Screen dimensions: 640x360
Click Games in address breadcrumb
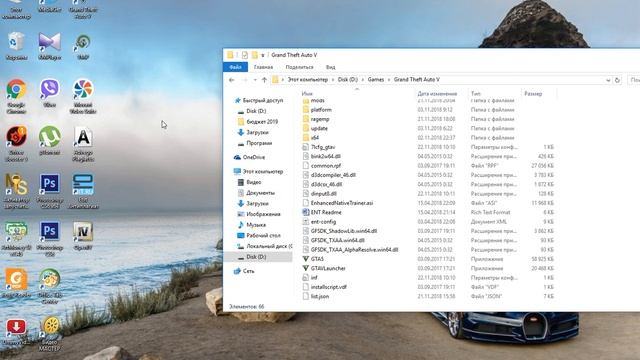click(376, 80)
